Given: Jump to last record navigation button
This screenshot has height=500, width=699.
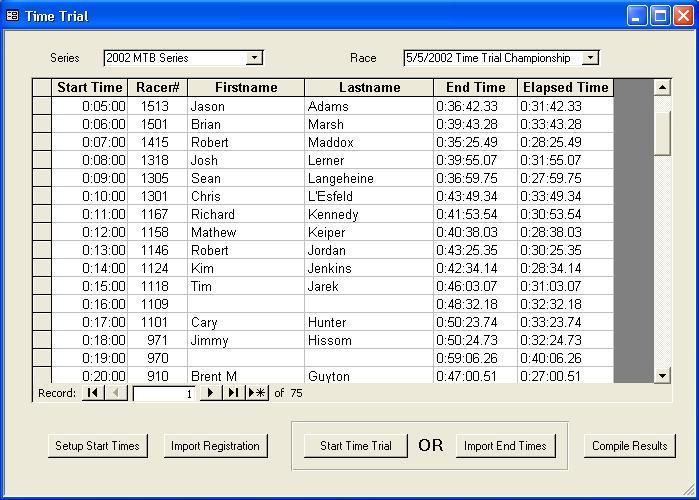Looking at the screenshot, I should point(232,393).
